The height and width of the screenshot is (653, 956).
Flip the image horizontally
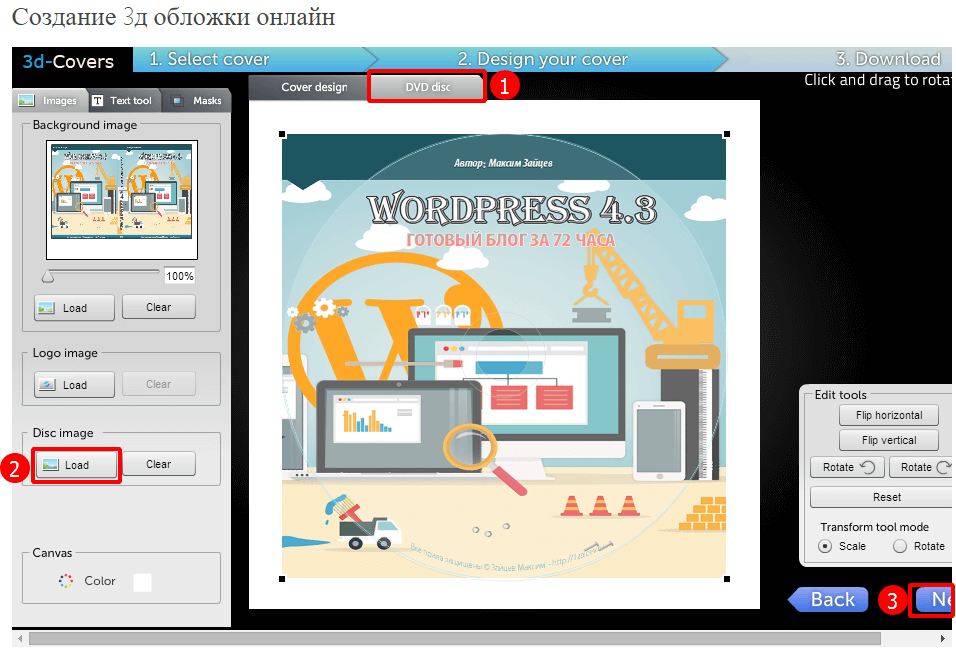click(889, 415)
